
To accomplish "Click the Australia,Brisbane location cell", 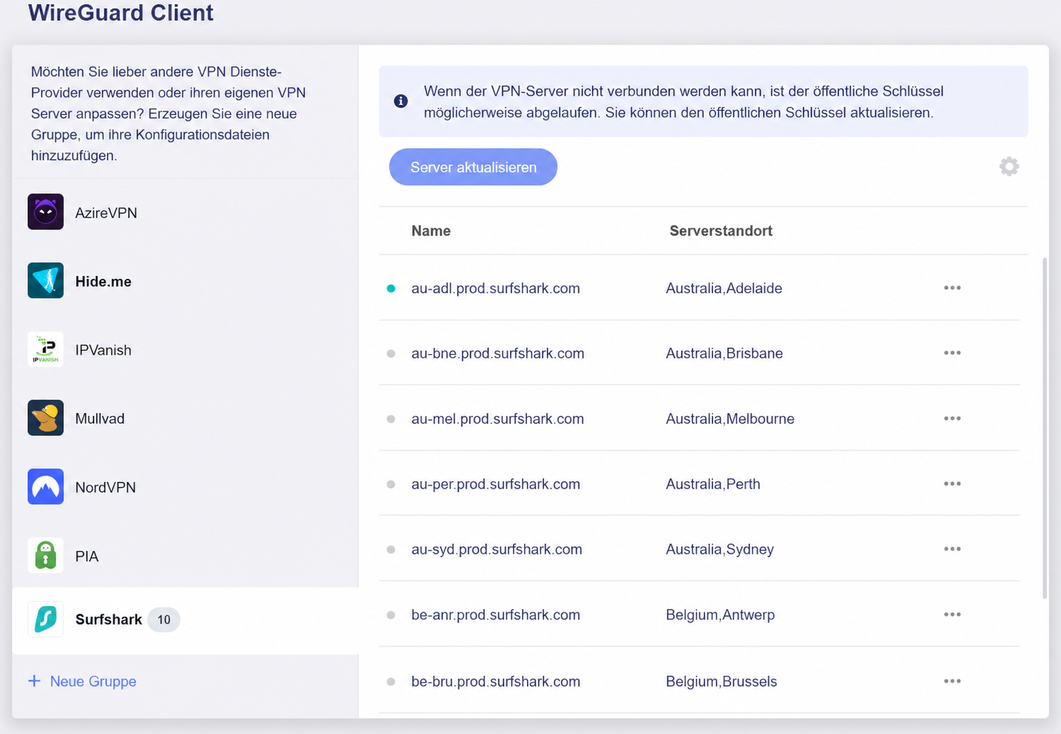I will (x=724, y=353).
